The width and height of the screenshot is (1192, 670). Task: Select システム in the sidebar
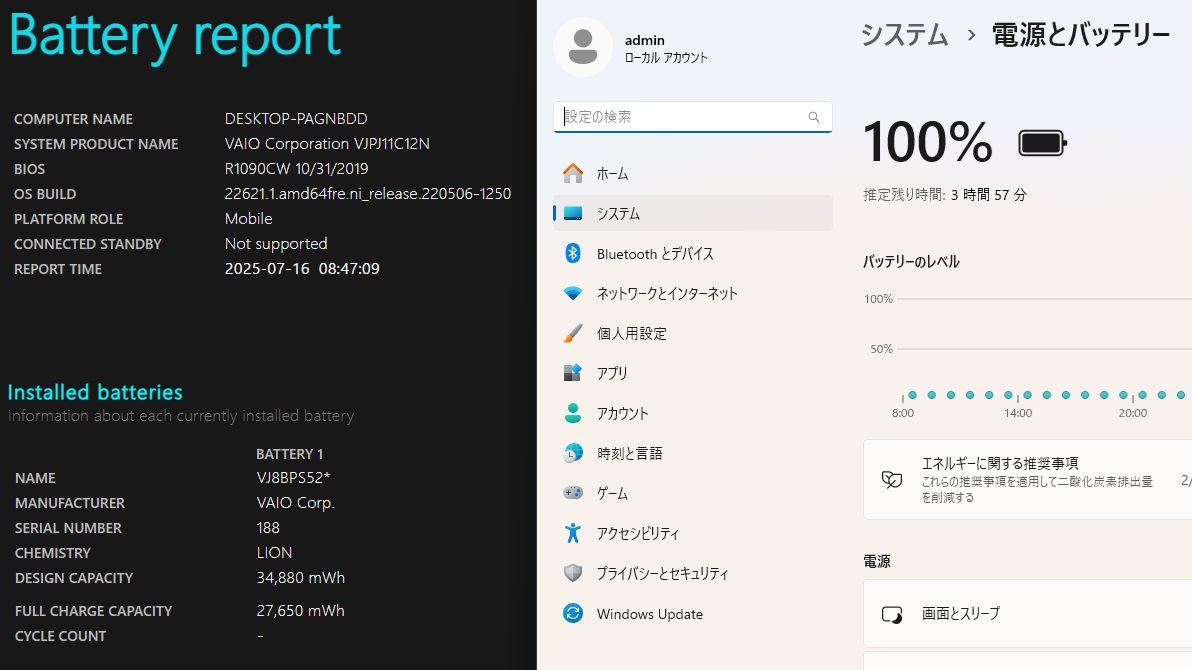[693, 214]
